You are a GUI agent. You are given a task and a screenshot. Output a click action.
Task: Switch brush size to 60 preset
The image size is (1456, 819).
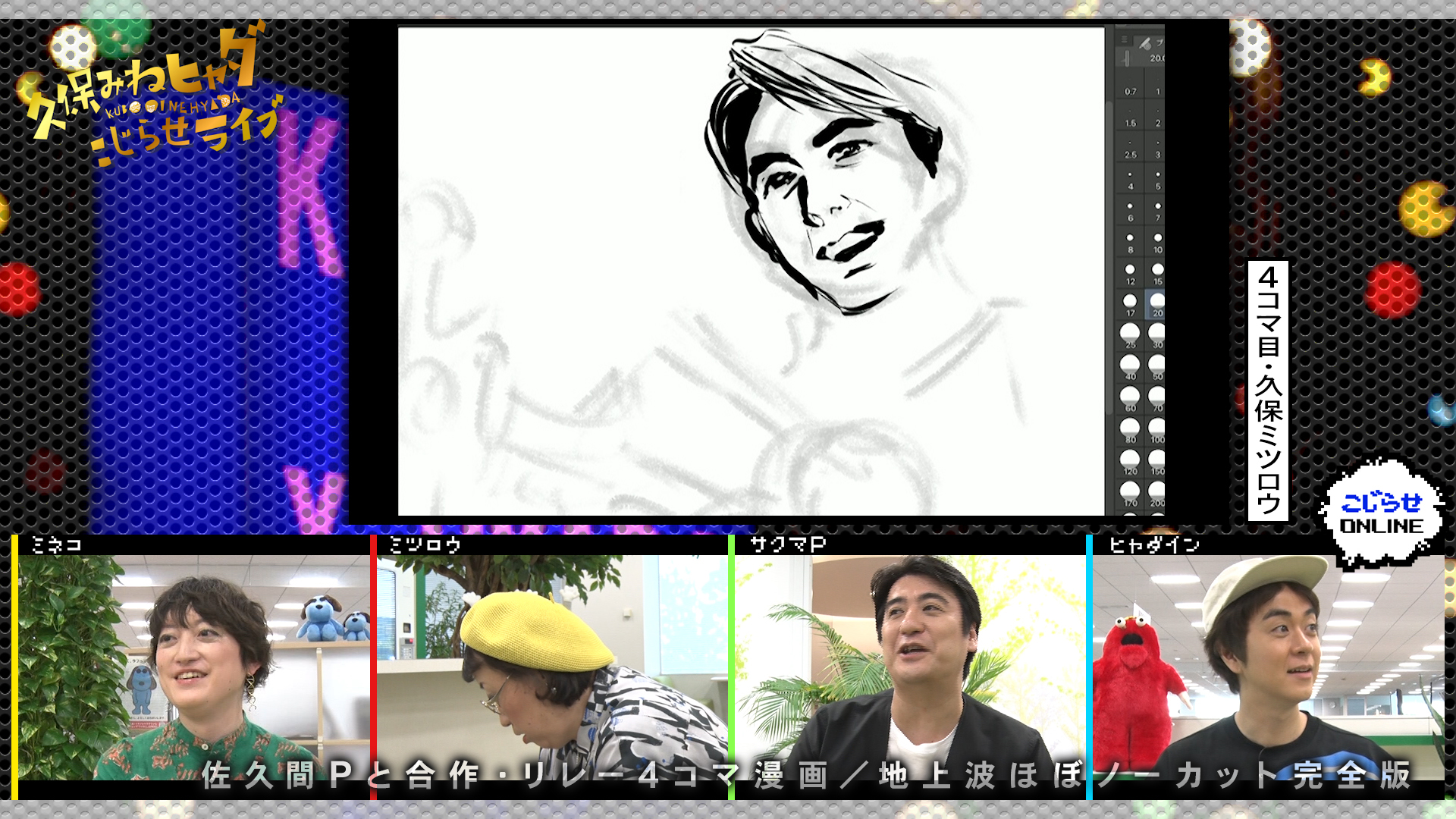[1130, 397]
